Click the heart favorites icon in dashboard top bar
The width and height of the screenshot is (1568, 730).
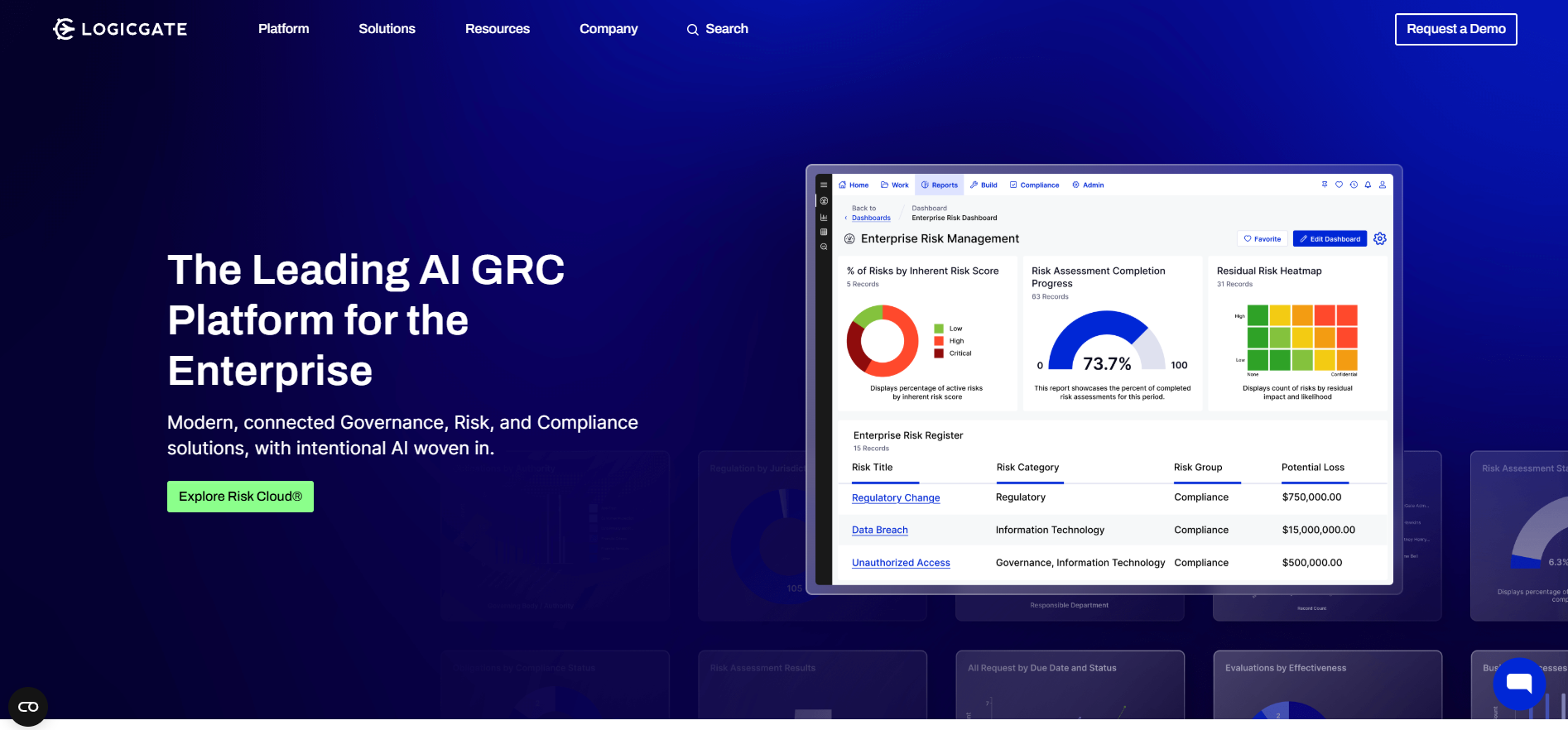pyautogui.click(x=1339, y=185)
